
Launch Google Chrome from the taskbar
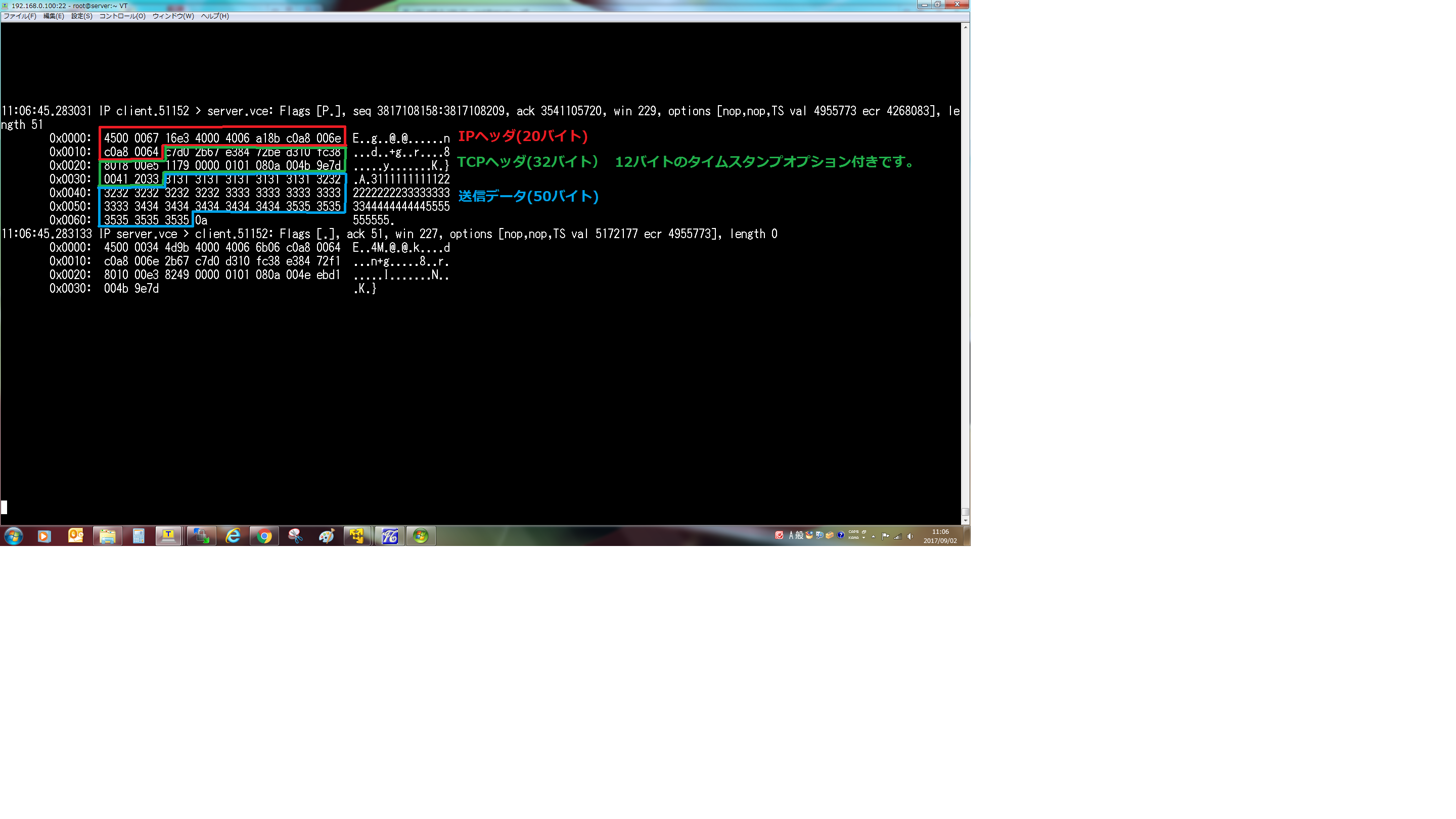(x=264, y=536)
